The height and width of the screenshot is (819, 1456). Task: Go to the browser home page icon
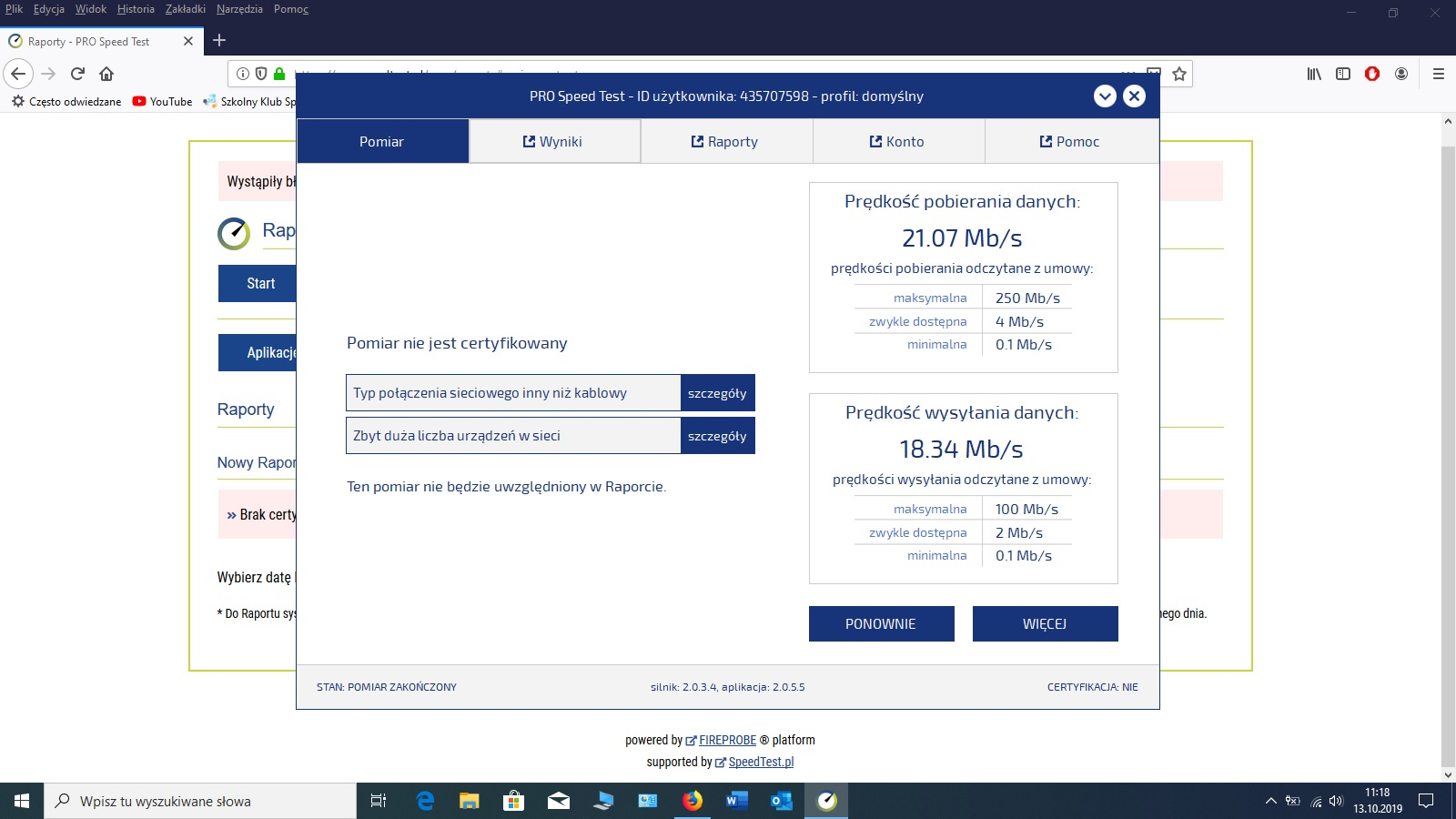(106, 74)
